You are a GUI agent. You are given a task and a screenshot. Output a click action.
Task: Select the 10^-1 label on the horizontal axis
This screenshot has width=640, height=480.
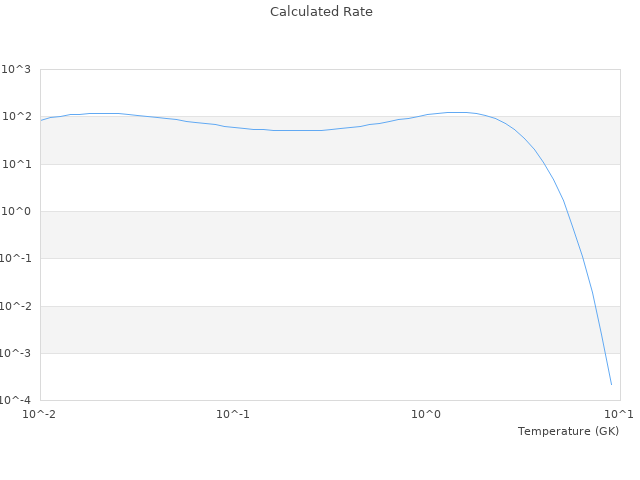(x=233, y=414)
